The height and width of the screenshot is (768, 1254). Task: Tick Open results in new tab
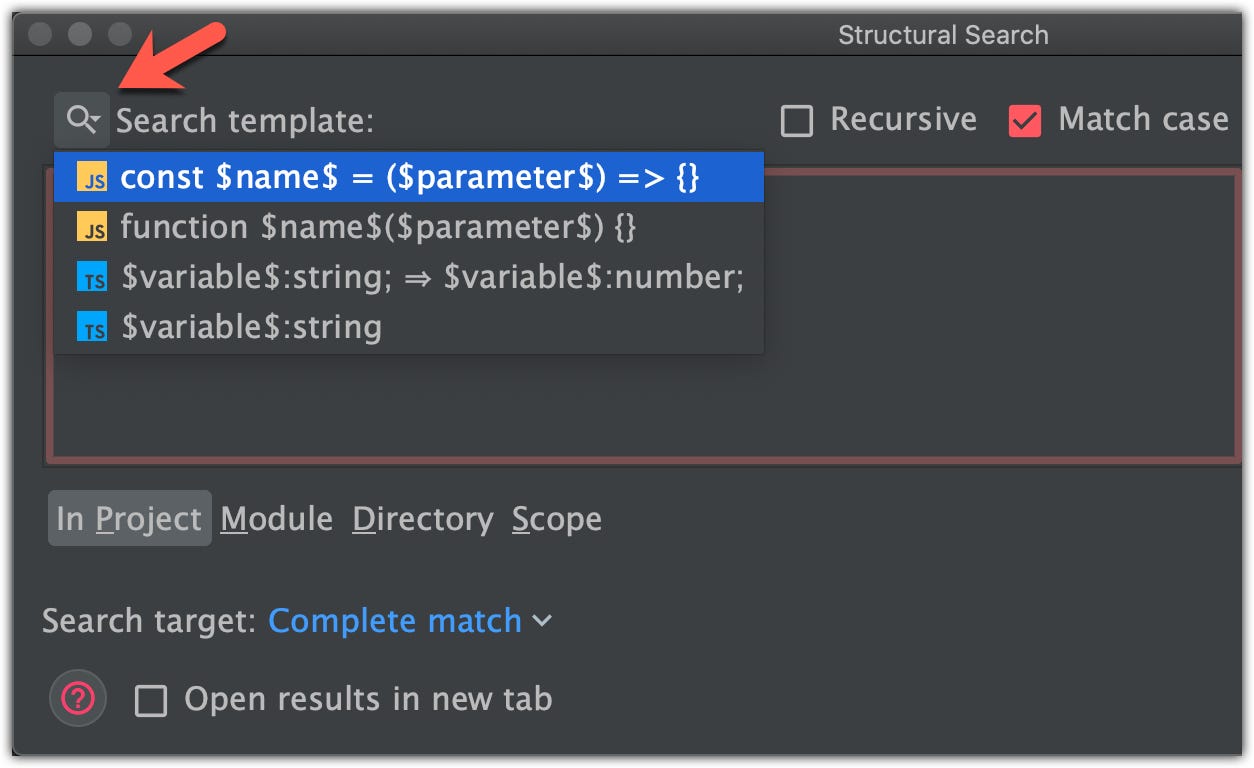pyautogui.click(x=151, y=700)
